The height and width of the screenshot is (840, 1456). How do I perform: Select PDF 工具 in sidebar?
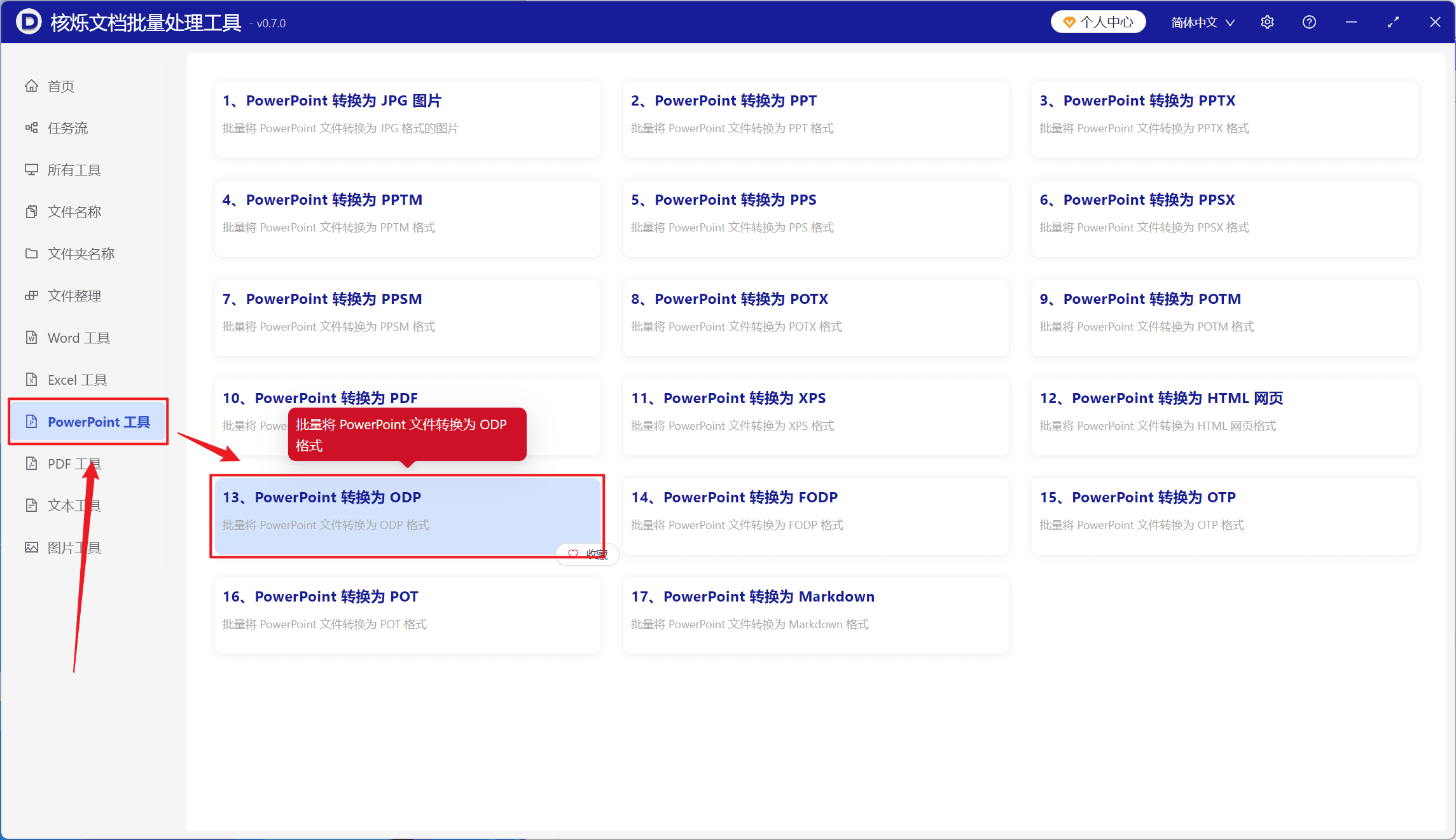(88, 464)
